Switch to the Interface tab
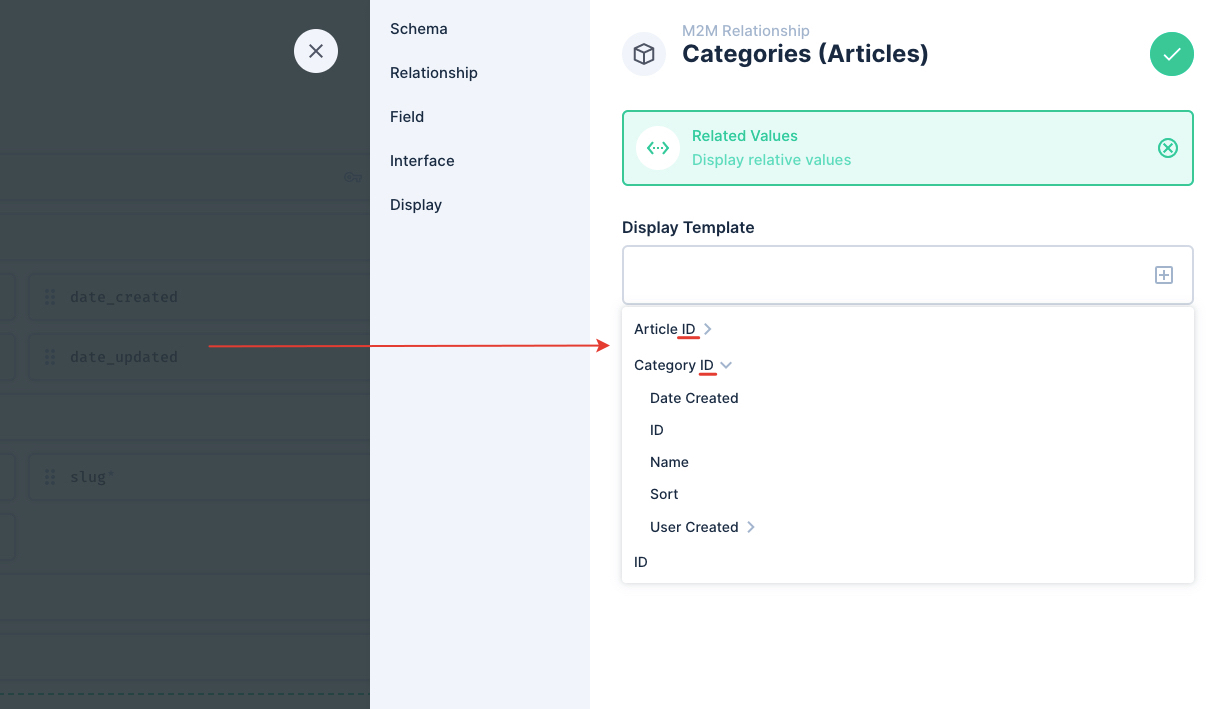Screen dimensions: 1226x709 (422, 161)
